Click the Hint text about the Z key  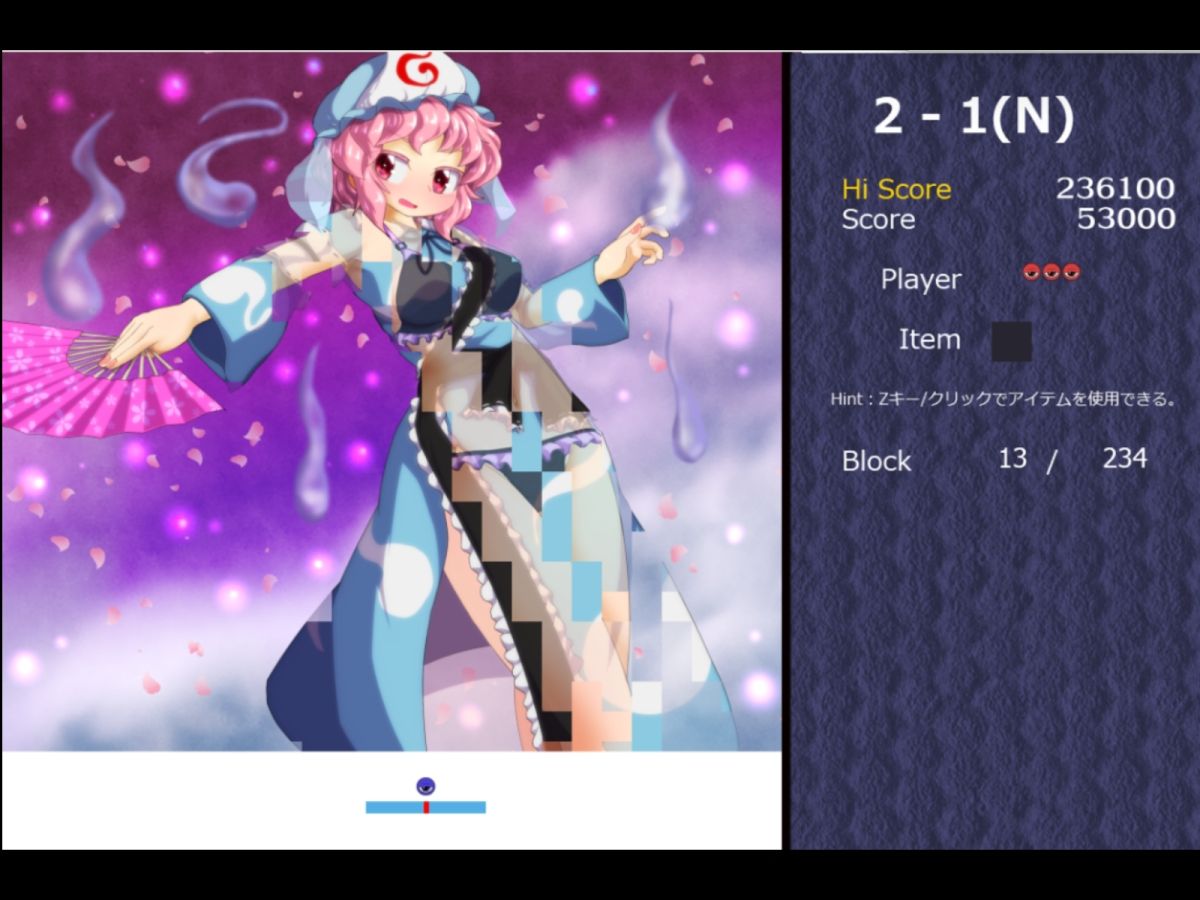coord(1003,399)
